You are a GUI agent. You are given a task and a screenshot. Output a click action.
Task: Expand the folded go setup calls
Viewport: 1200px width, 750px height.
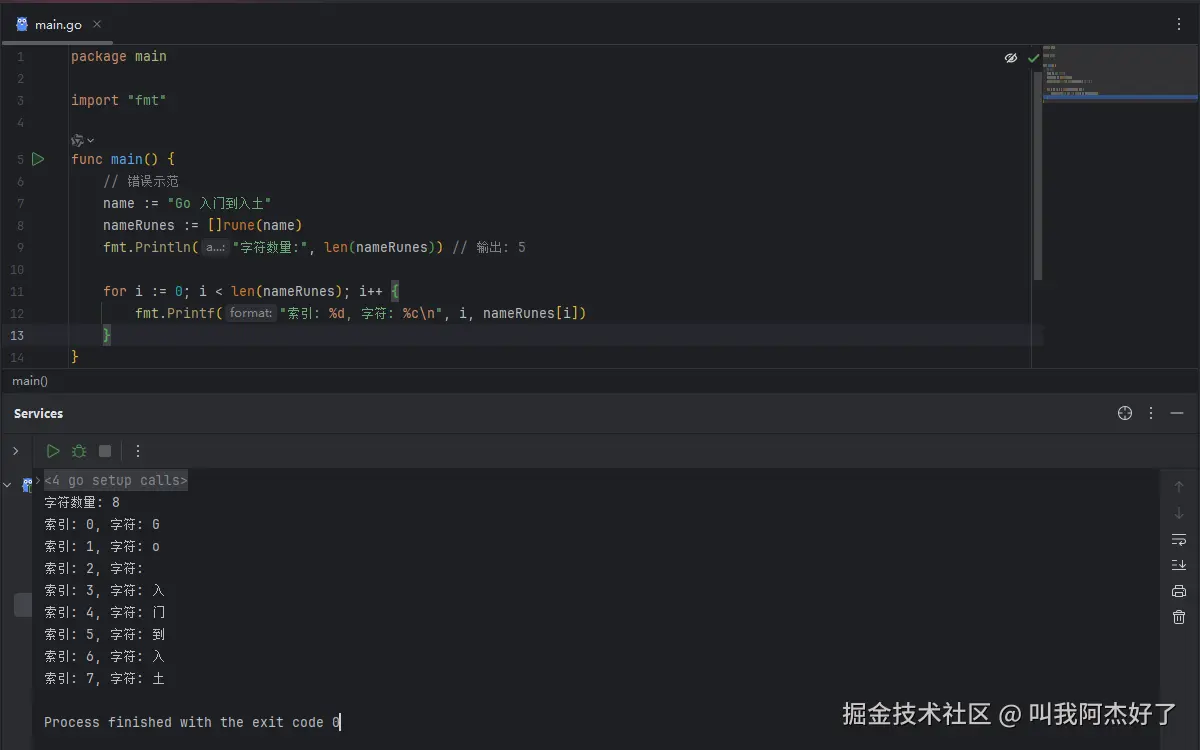(38, 481)
